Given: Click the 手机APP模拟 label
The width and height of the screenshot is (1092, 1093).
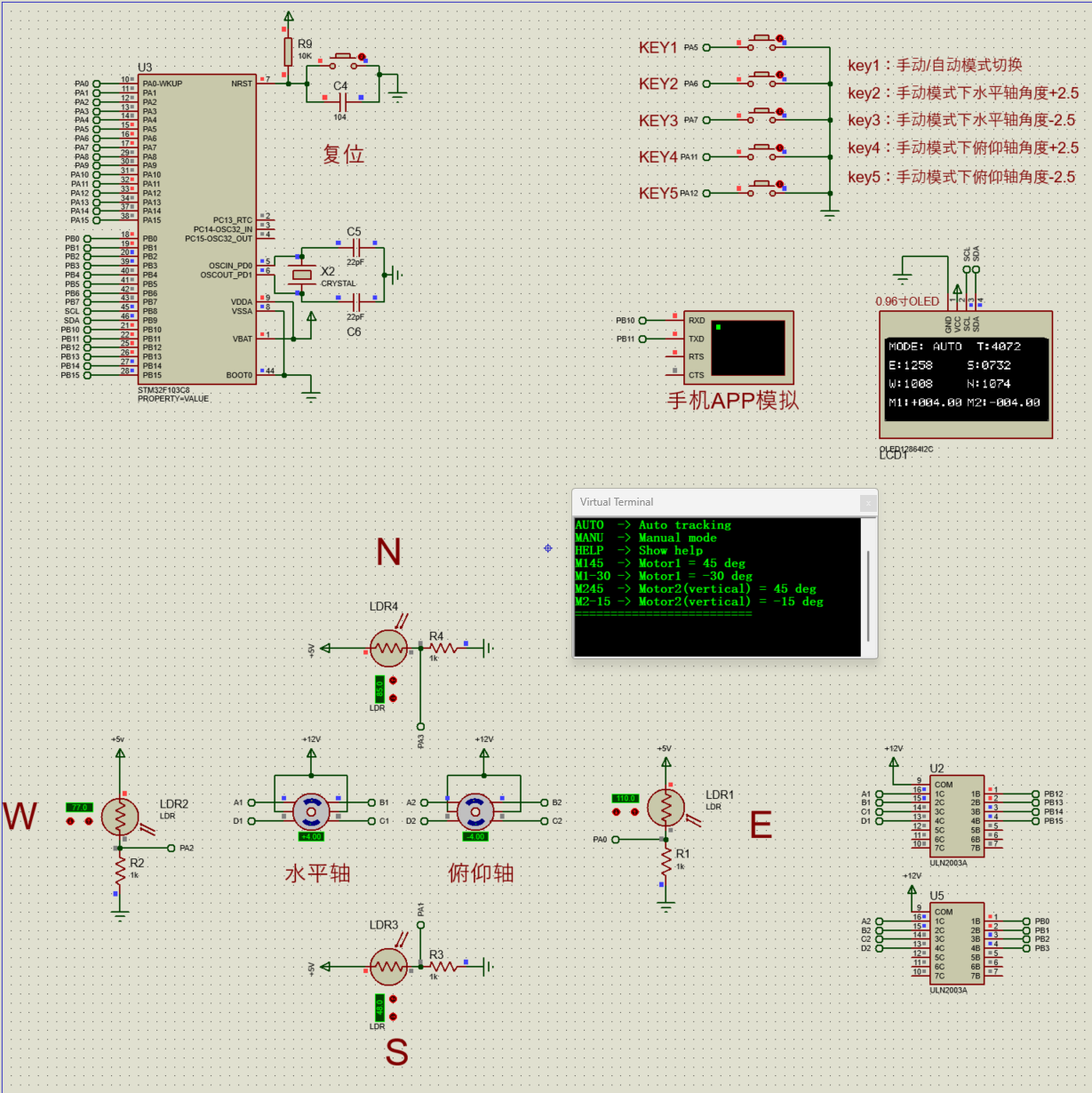Looking at the screenshot, I should point(733,401).
